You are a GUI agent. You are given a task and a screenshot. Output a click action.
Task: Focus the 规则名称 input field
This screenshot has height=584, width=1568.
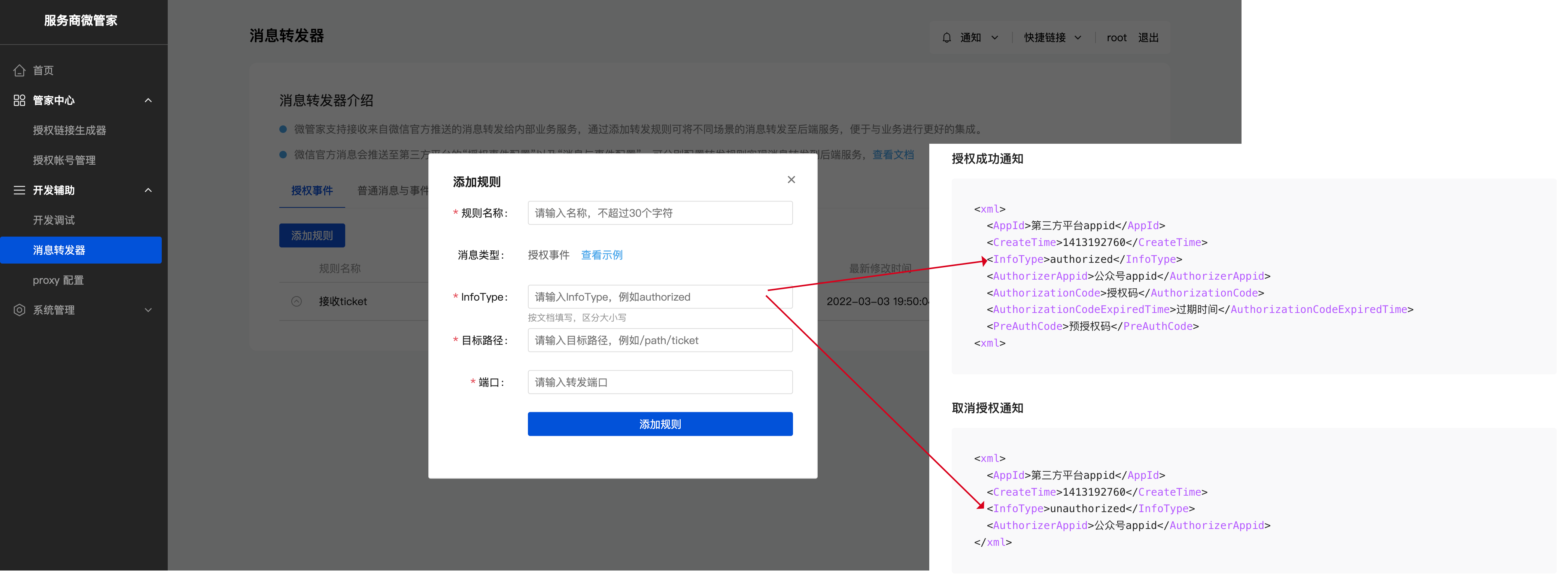[660, 213]
